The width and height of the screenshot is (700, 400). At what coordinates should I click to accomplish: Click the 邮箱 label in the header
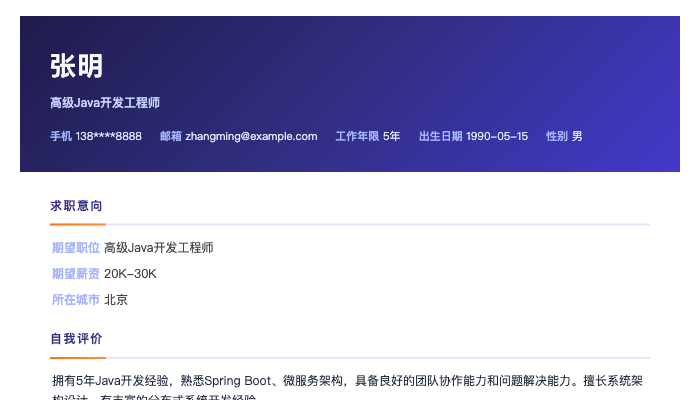click(171, 136)
